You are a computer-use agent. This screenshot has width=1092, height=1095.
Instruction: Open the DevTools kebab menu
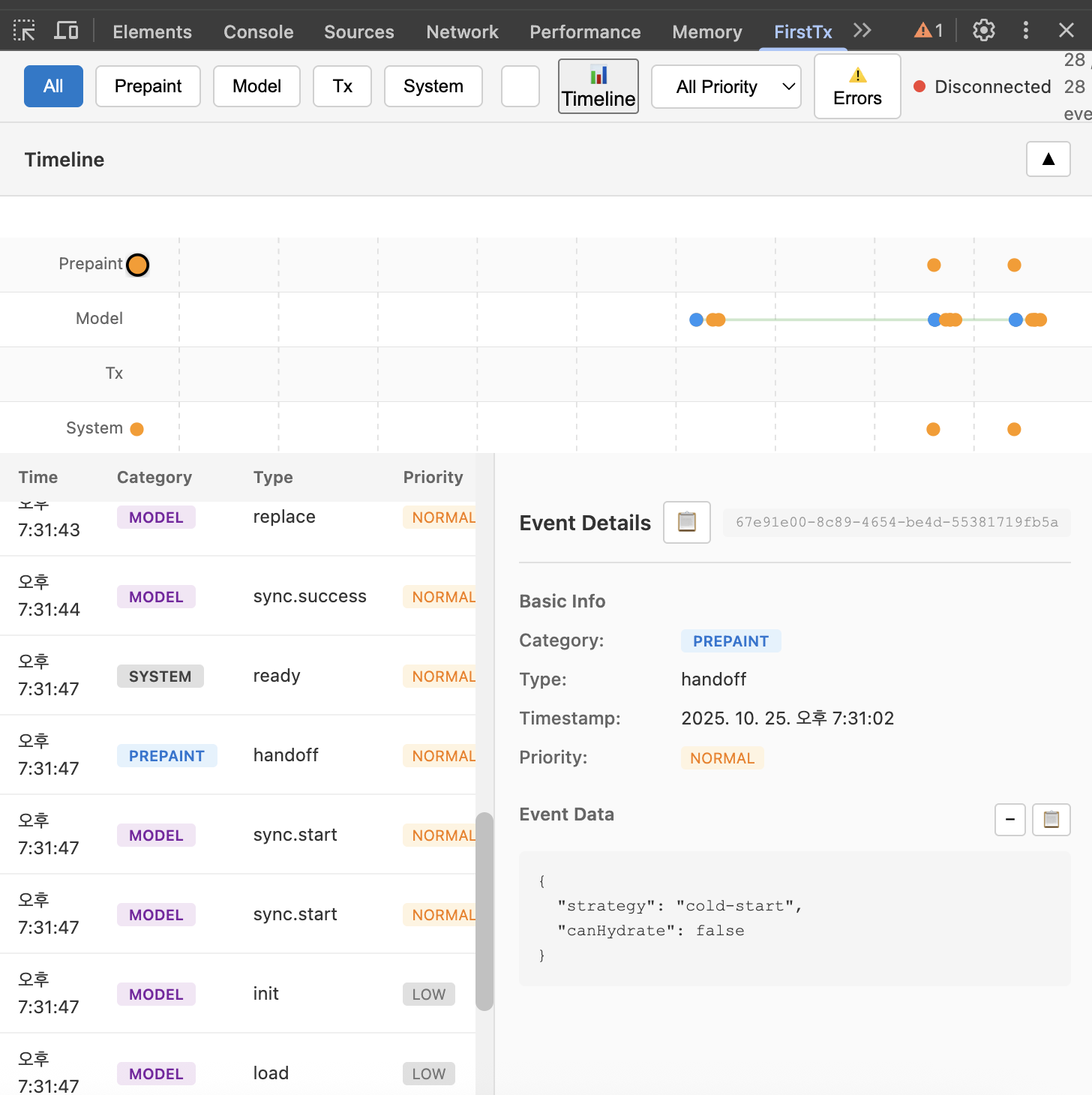(1025, 31)
